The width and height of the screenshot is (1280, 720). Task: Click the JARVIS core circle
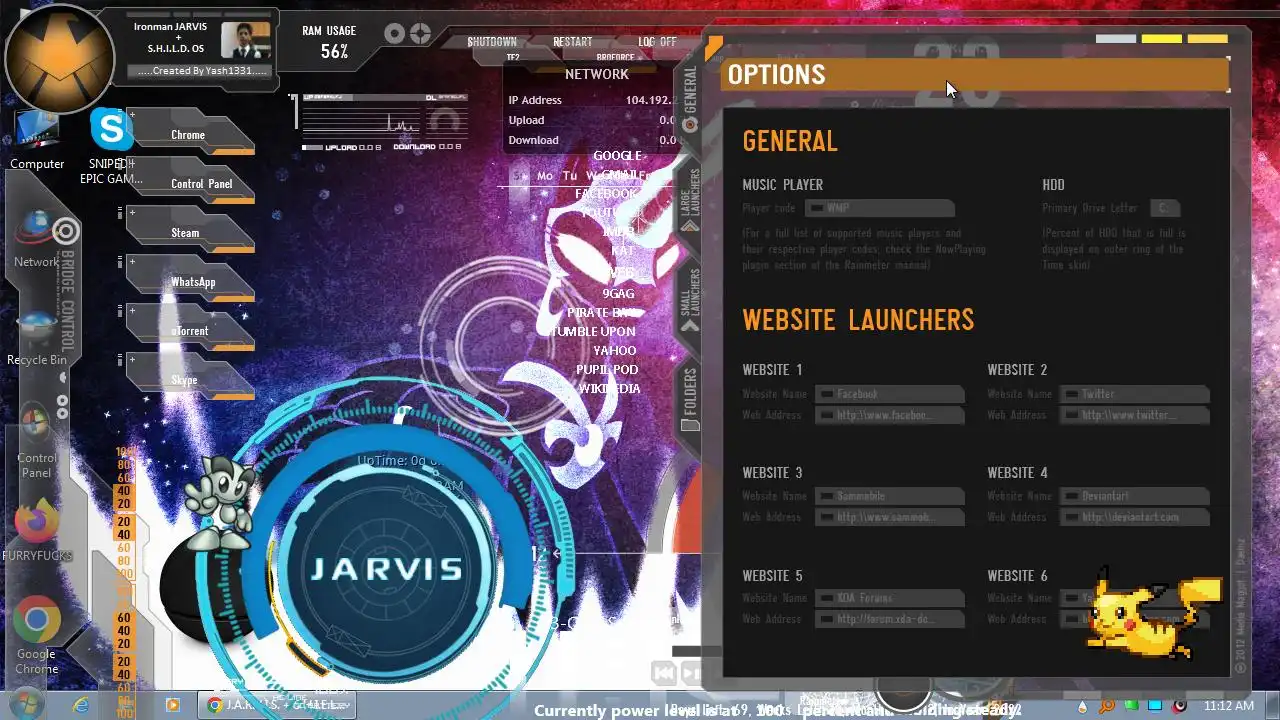tap(386, 568)
